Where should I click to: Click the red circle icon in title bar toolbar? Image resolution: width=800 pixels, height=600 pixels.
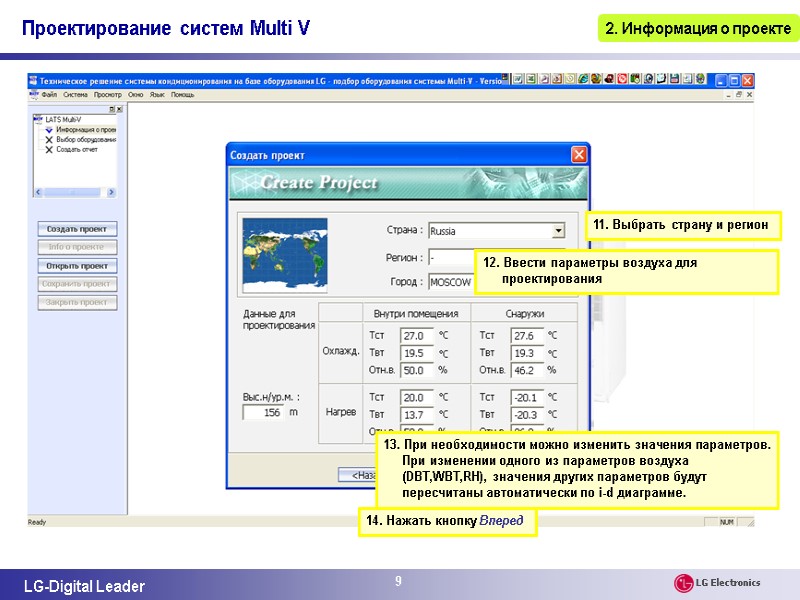622,79
